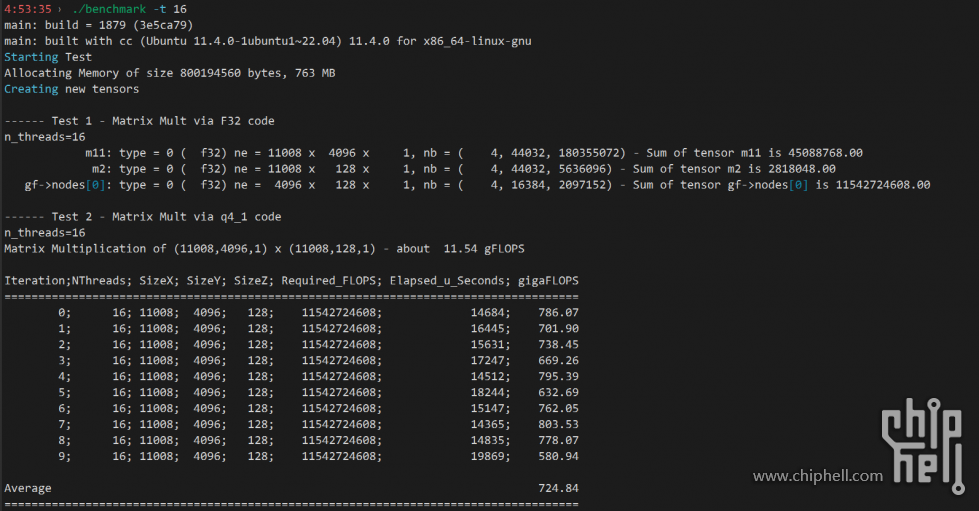The height and width of the screenshot is (511, 979).
Task: Click the Starting Test line
Action: [x=48, y=57]
